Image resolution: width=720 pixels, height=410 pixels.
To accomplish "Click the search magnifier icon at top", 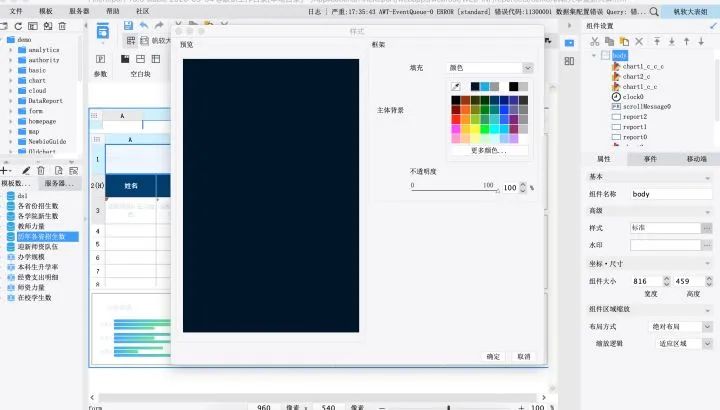I will click(654, 11).
